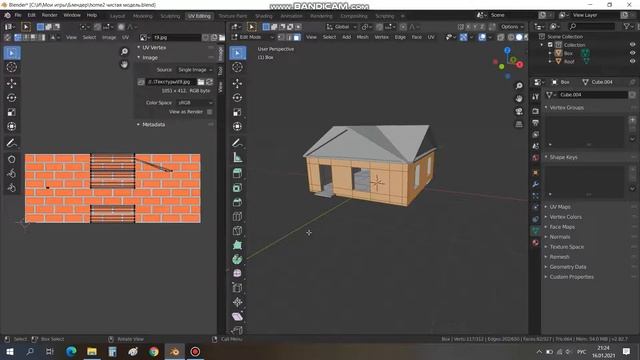Viewport: 640px width, 360px height.
Task: Open Object Data properties green triangle tab
Action: click(536, 231)
